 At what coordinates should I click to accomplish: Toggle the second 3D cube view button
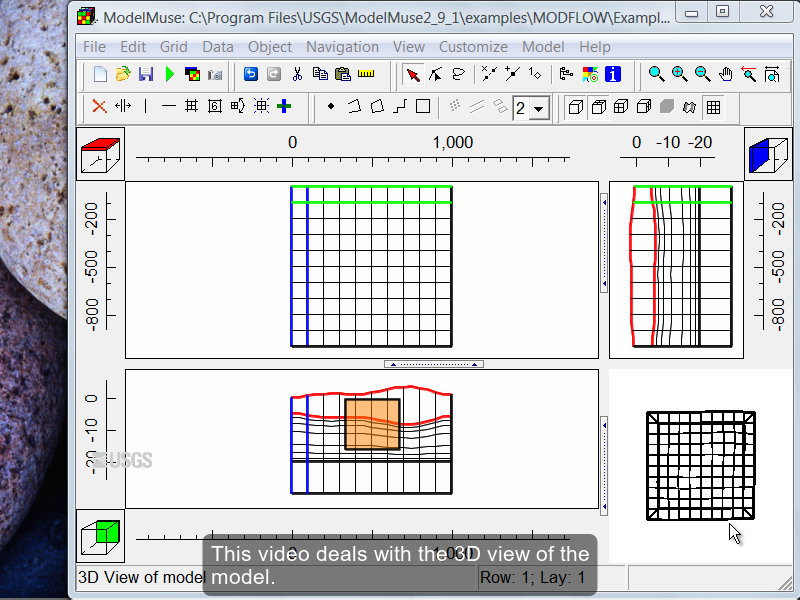pyautogui.click(x=598, y=107)
